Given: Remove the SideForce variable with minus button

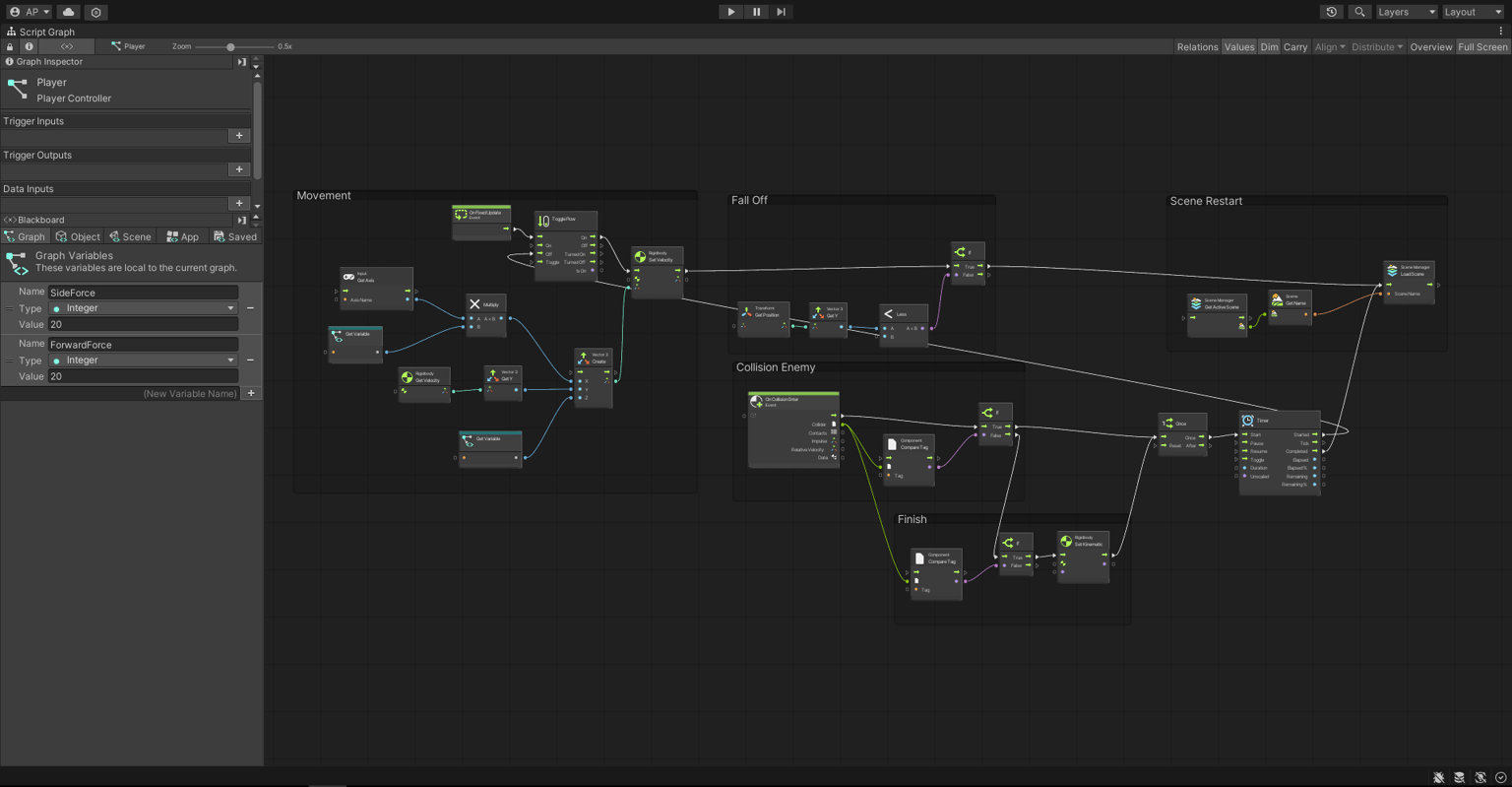Looking at the screenshot, I should tap(250, 308).
